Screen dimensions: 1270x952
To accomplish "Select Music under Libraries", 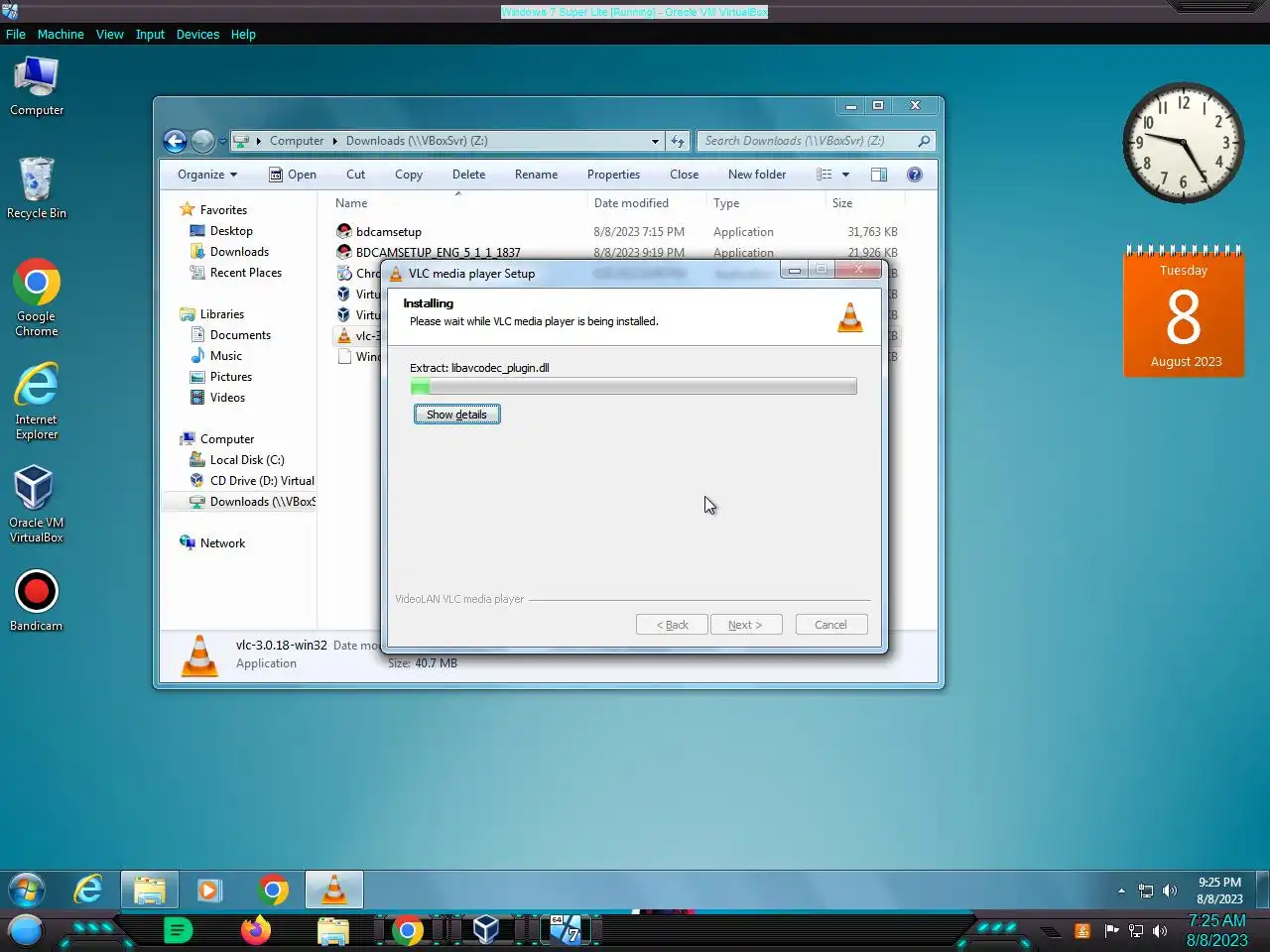I will coord(225,356).
